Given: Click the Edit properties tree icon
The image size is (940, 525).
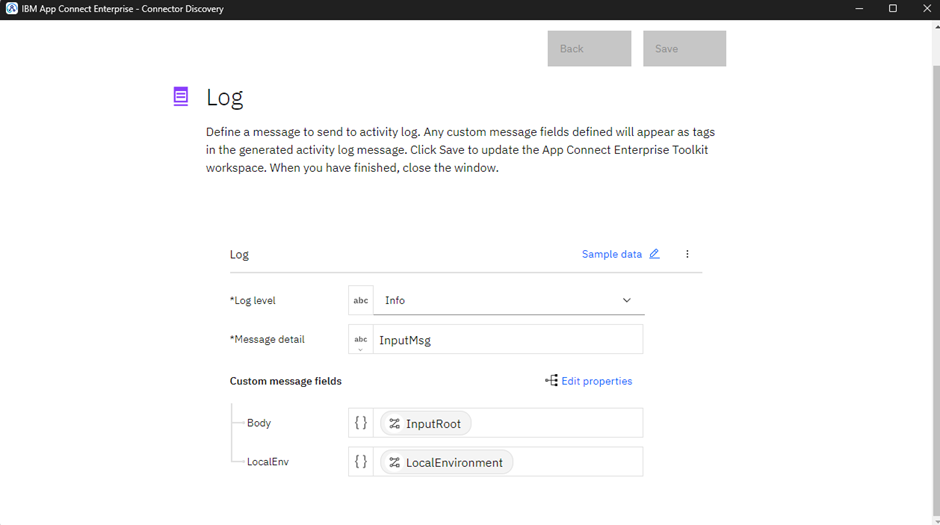Looking at the screenshot, I should point(551,381).
